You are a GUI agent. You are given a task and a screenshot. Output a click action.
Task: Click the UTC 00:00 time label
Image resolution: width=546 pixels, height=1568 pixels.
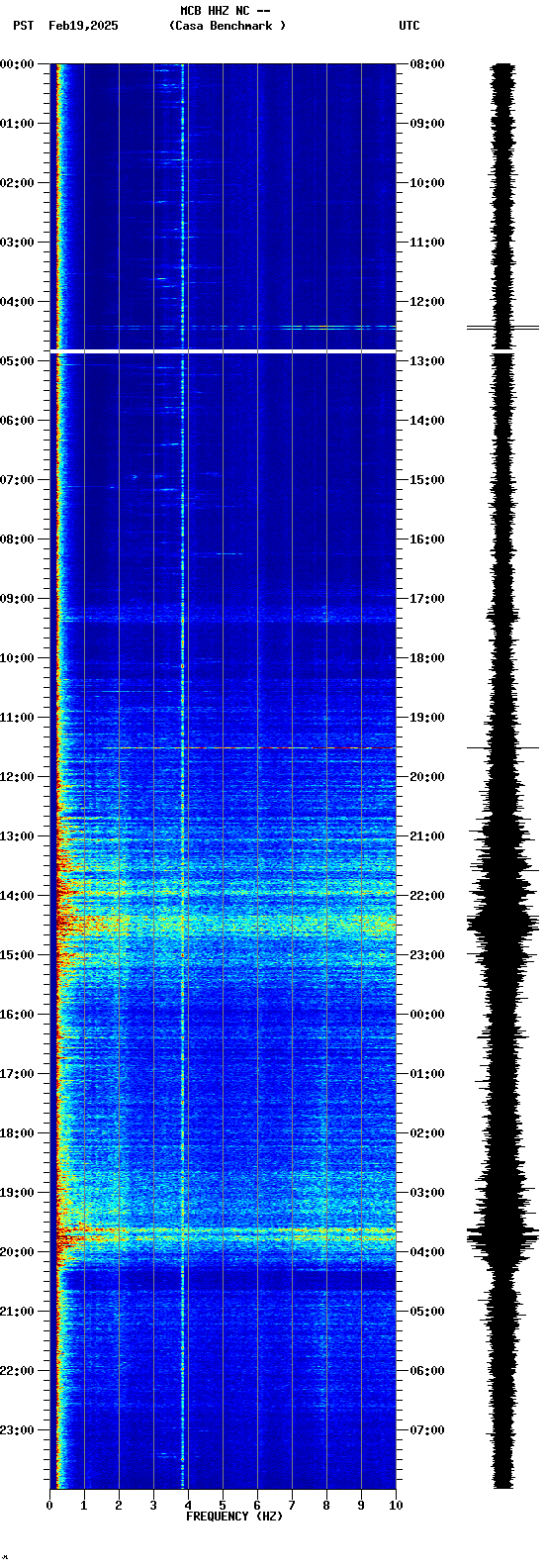(x=427, y=1015)
